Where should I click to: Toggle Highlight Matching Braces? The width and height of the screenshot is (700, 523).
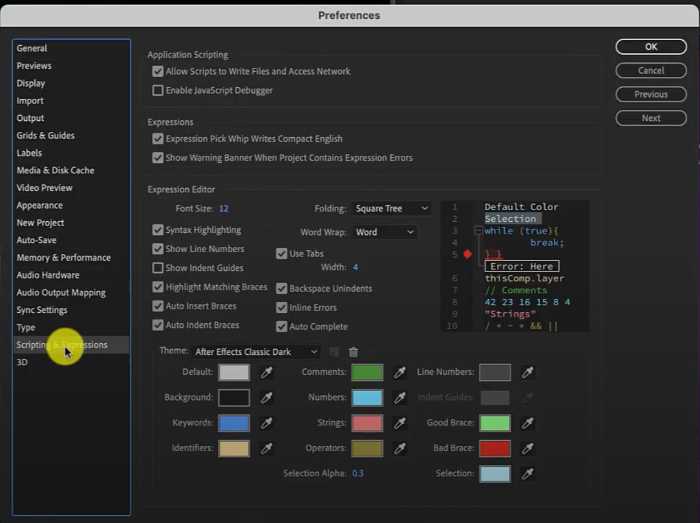point(158,287)
